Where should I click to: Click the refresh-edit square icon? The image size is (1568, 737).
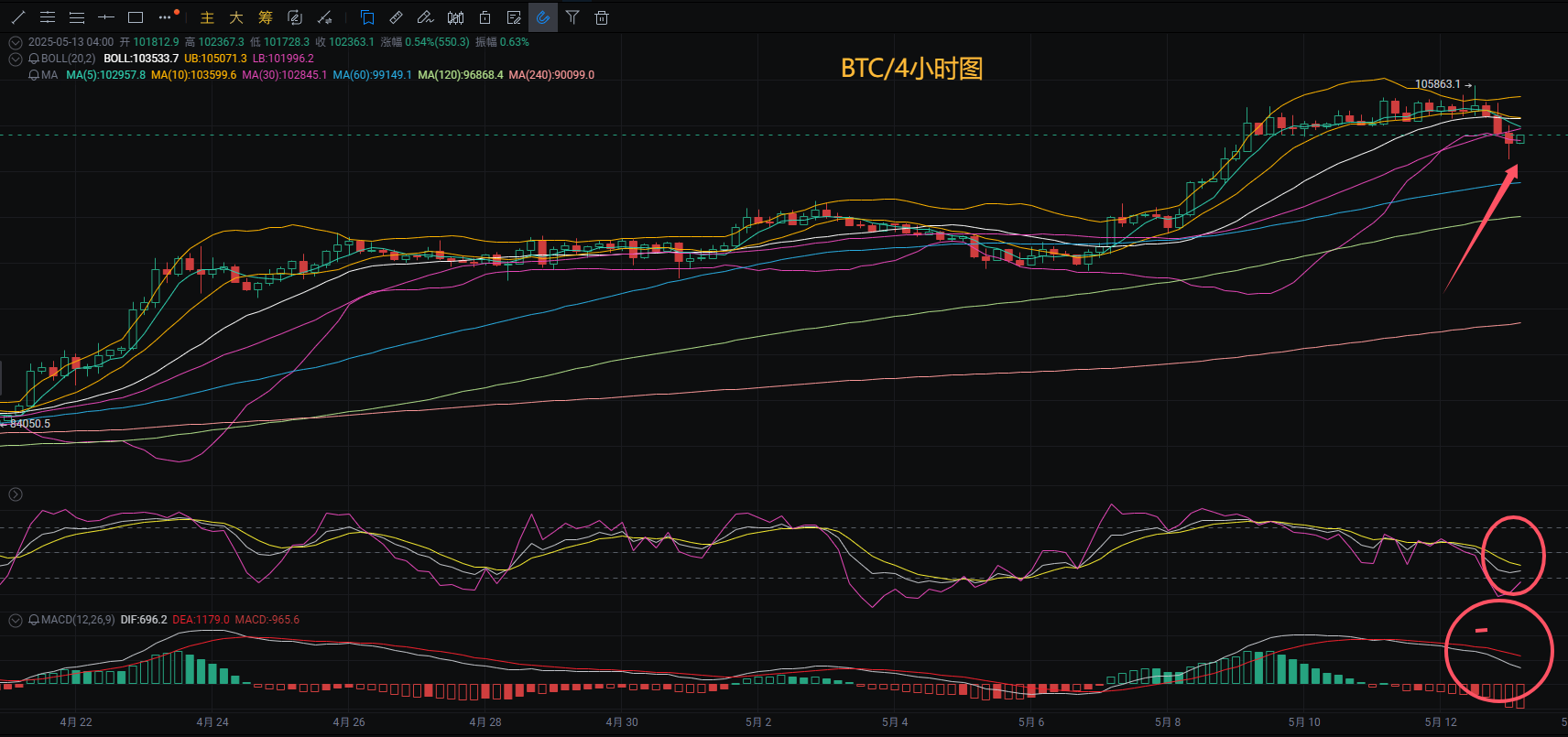pyautogui.click(x=295, y=17)
